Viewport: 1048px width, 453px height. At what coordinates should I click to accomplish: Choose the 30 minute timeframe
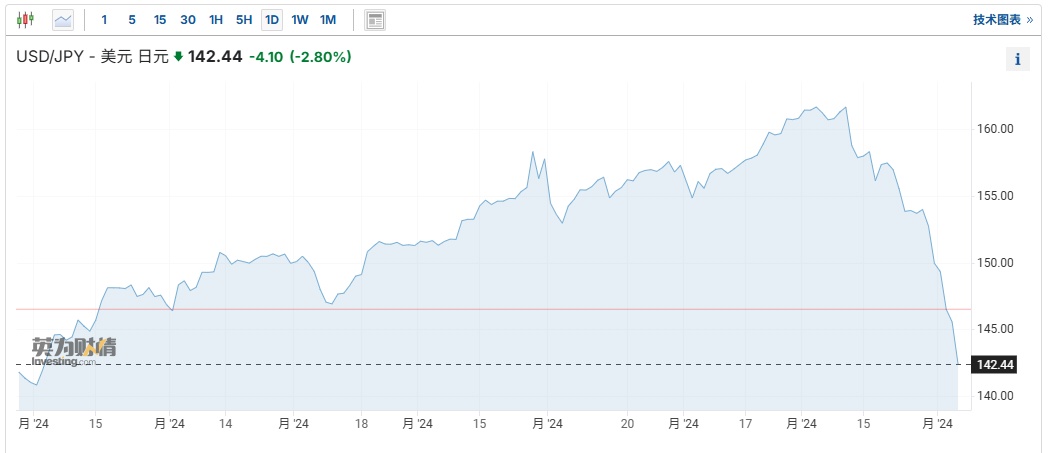[188, 19]
